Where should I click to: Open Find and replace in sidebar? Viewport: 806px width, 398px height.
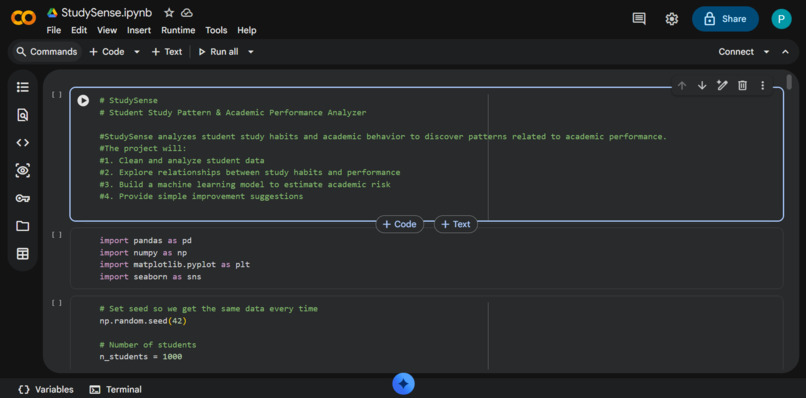23,115
